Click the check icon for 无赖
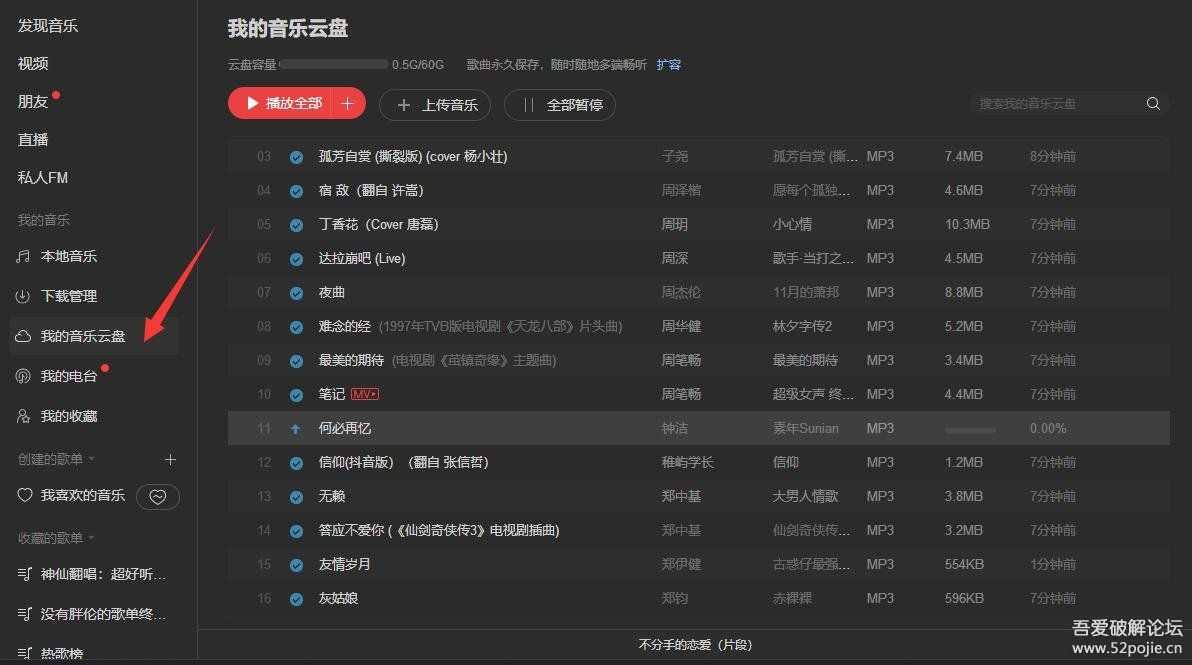 (296, 498)
